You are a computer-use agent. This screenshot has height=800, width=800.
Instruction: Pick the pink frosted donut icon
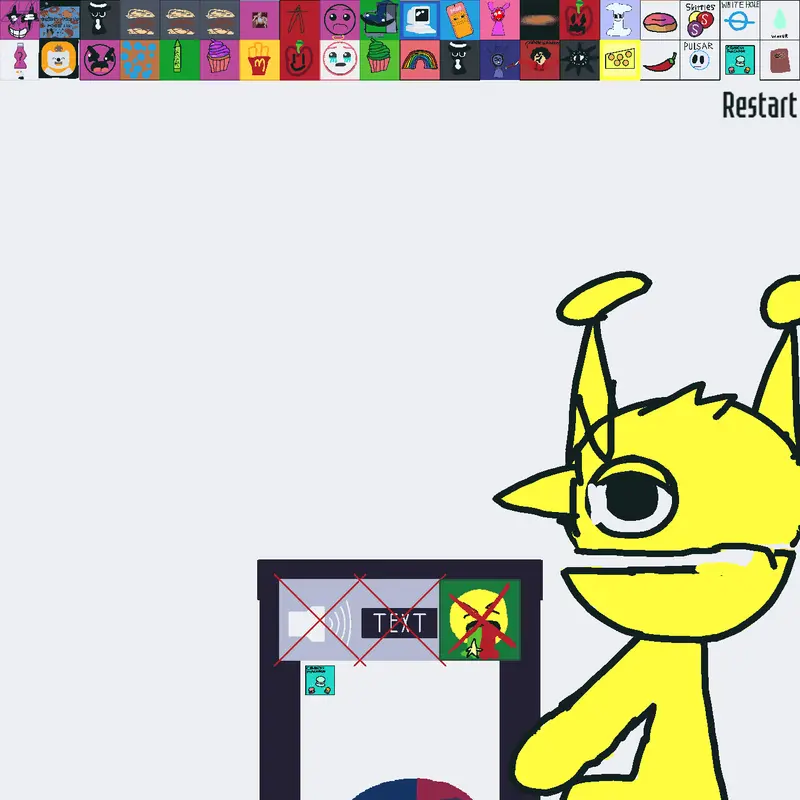pos(660,20)
